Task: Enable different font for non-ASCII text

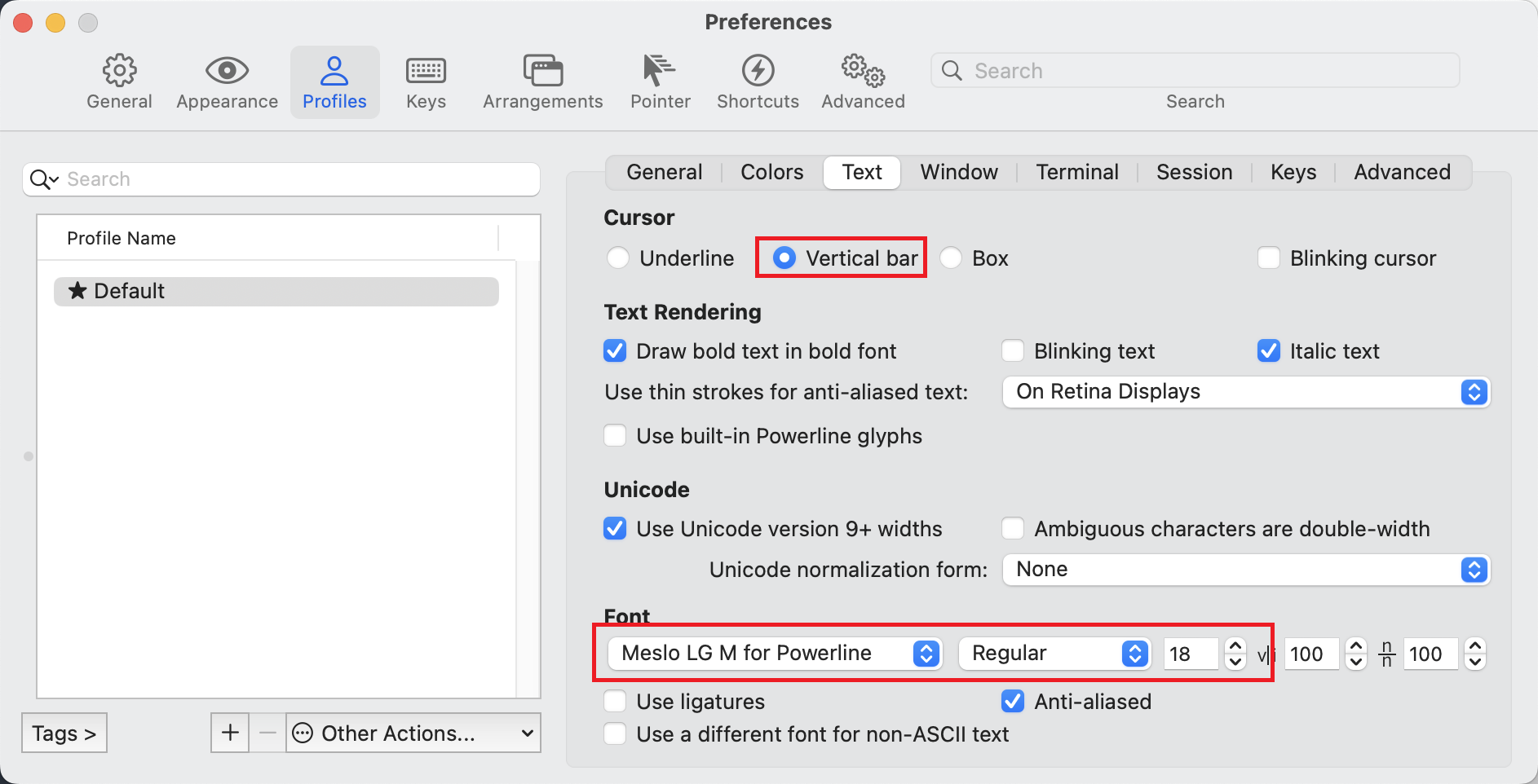Action: point(615,734)
